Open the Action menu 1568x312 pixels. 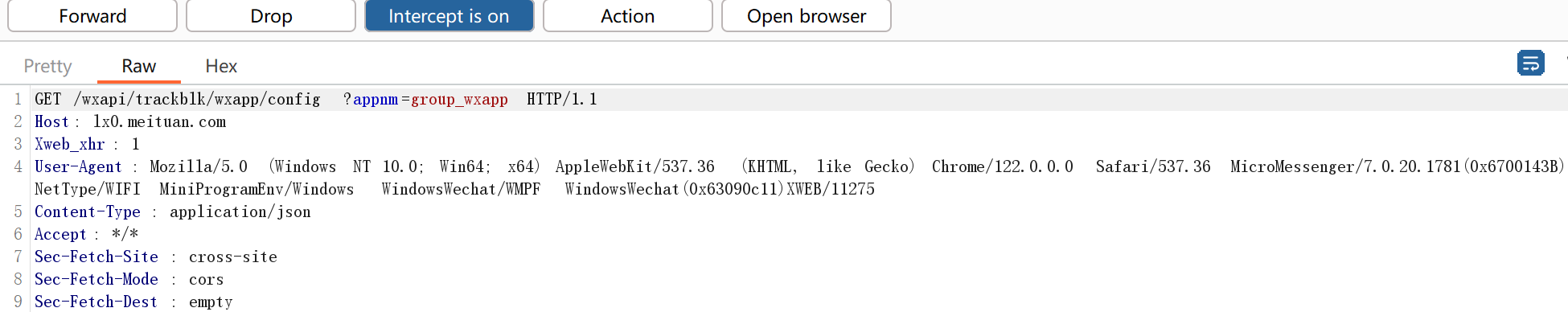pyautogui.click(x=627, y=16)
